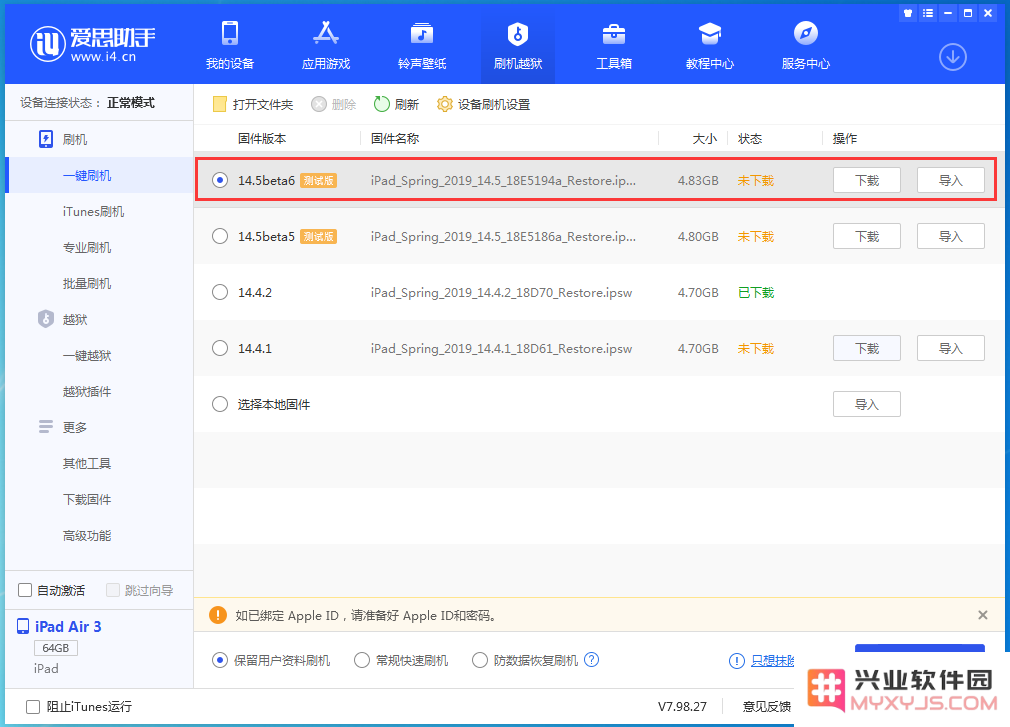Click the 更多 list icon in sidebar

(x=46, y=427)
